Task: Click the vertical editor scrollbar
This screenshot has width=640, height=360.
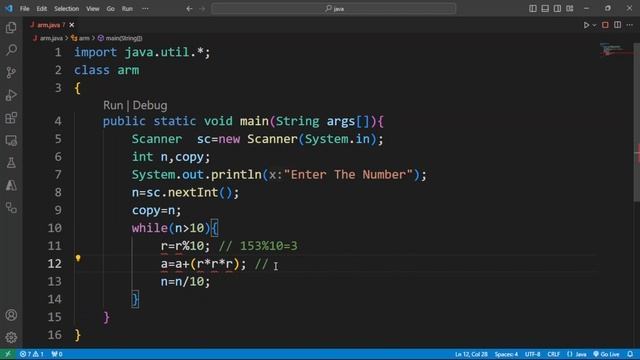Action: [636, 122]
